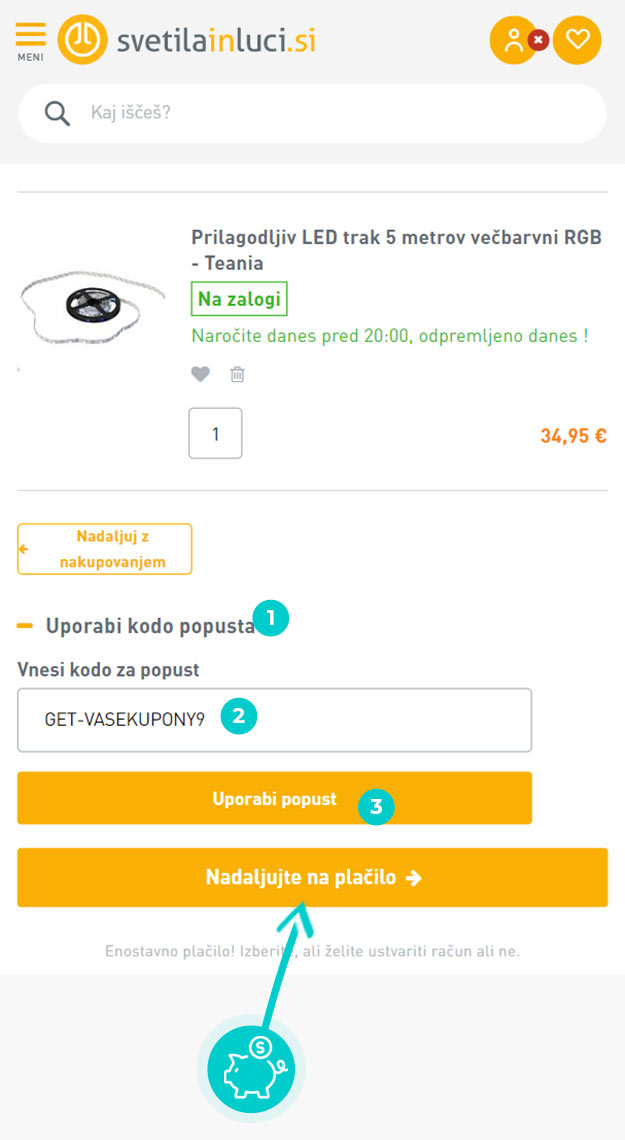625x1140 pixels.
Task: Click the quantity box showing 1
Action: click(215, 433)
